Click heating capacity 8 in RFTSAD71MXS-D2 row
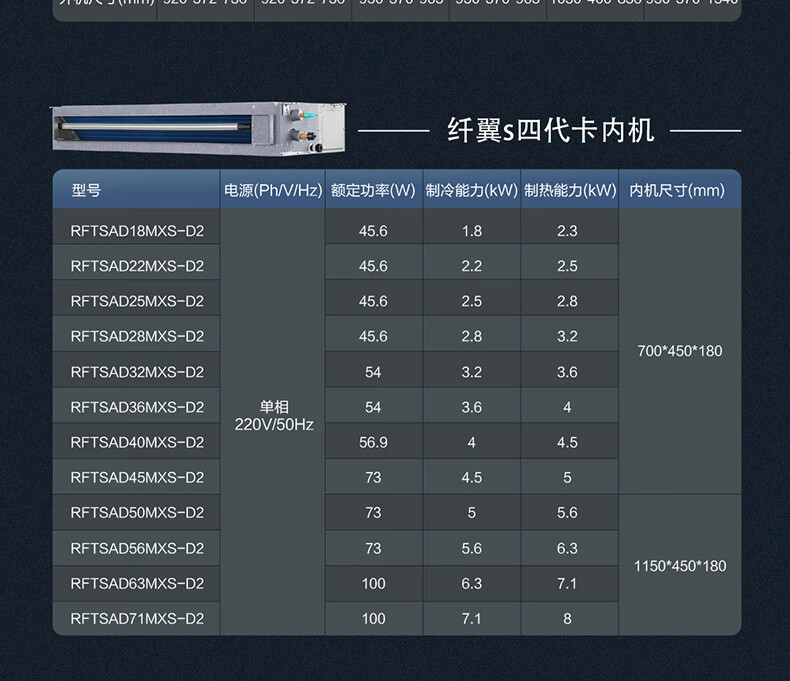790x681 pixels. click(x=567, y=618)
